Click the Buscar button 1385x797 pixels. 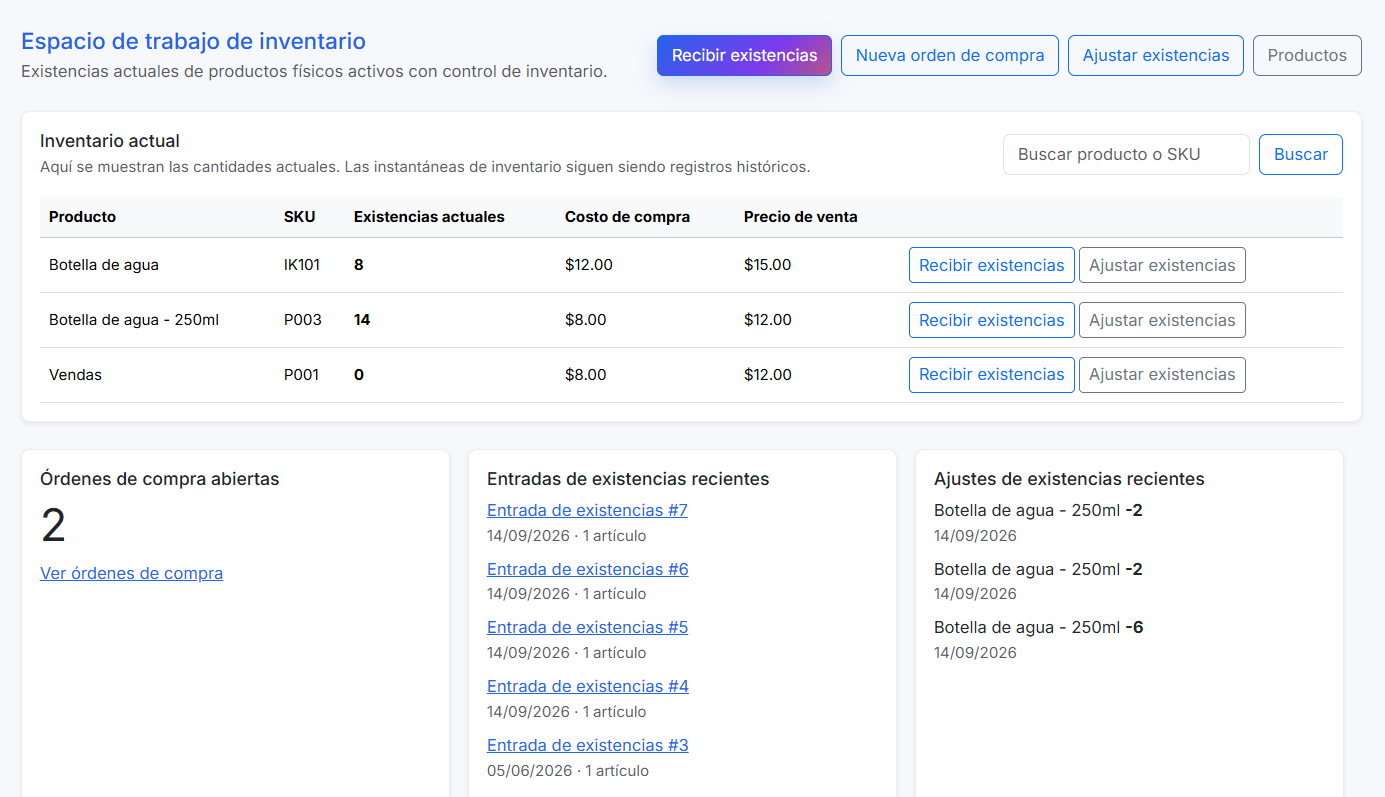[1301, 155]
